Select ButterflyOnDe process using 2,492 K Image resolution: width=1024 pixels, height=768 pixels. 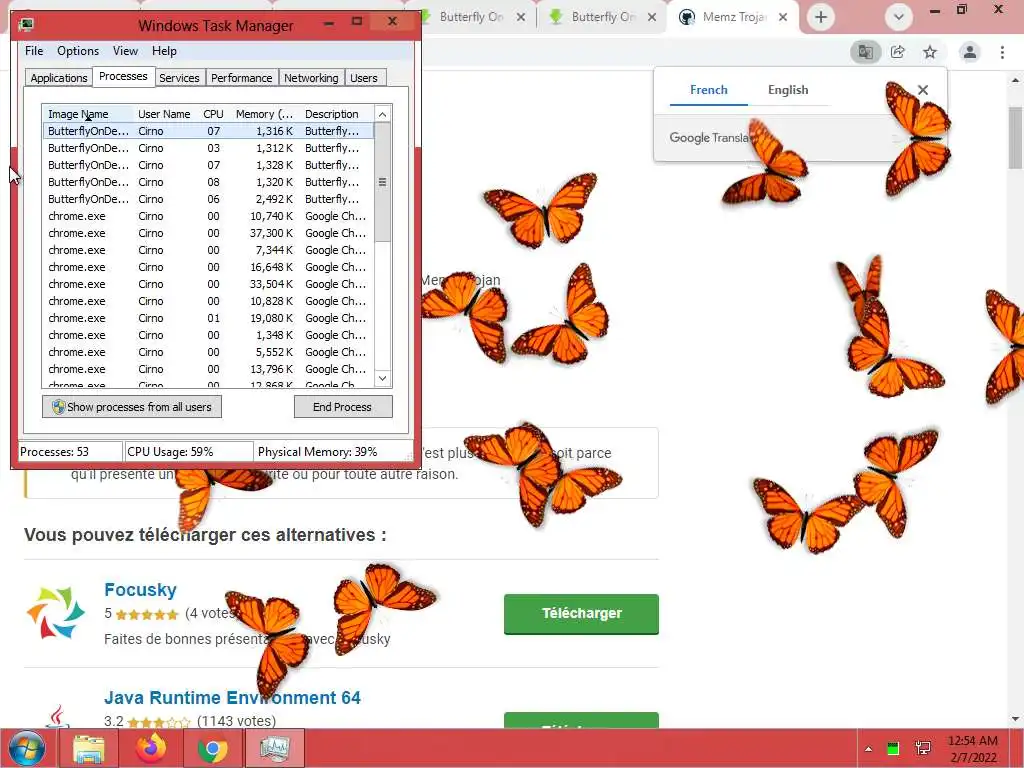point(208,199)
